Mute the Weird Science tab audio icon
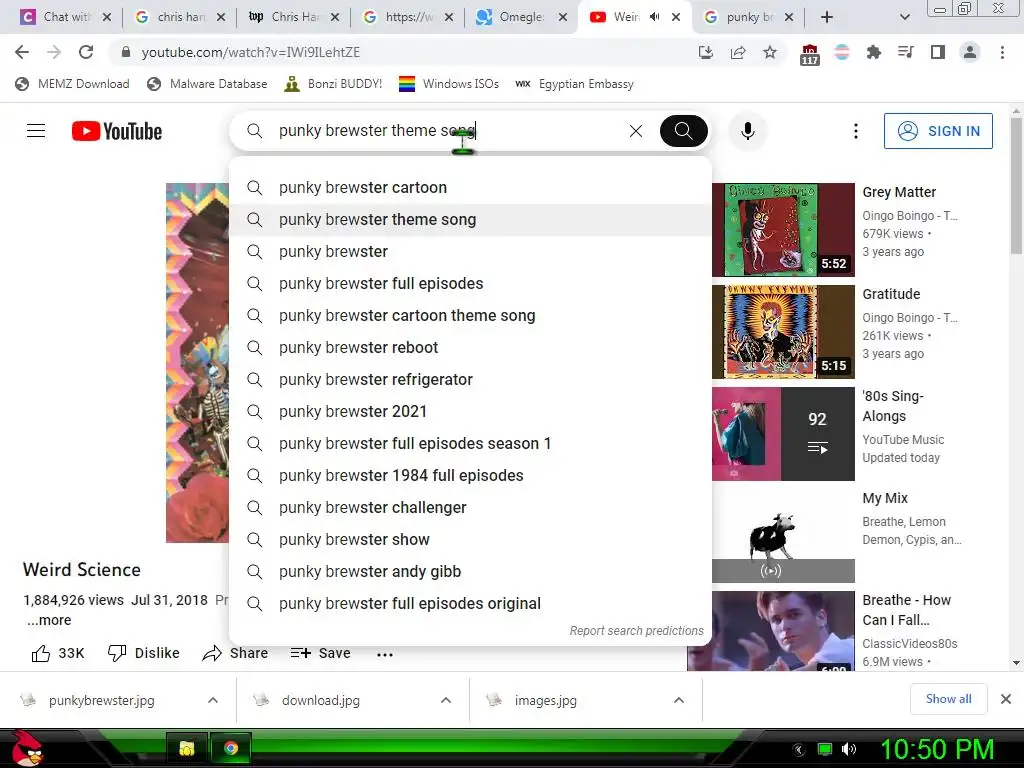Viewport: 1024px width, 768px height. pos(655,17)
